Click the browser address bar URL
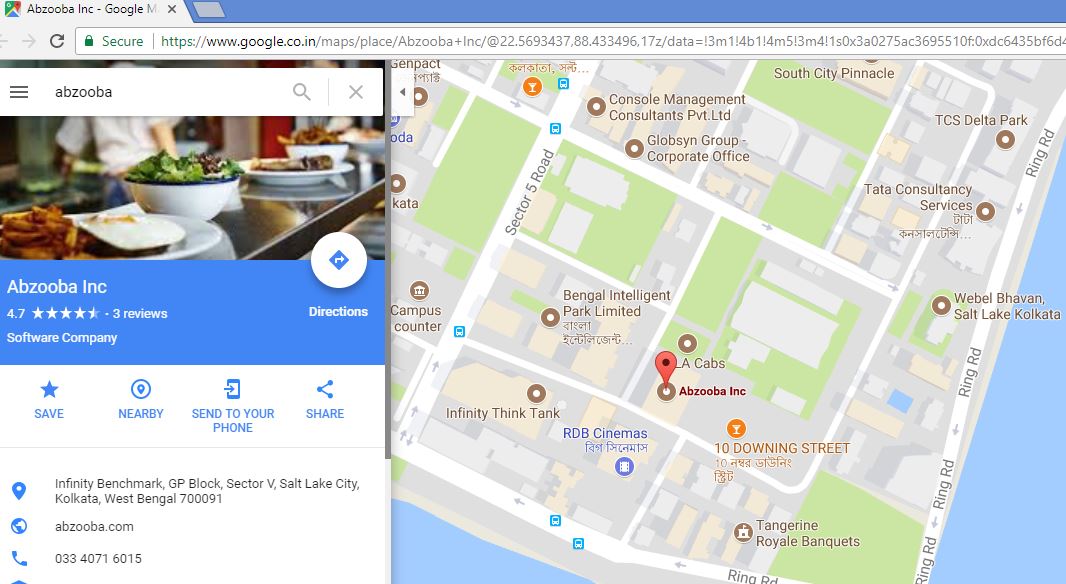Screen dimensions: 1066x584 pos(612,41)
